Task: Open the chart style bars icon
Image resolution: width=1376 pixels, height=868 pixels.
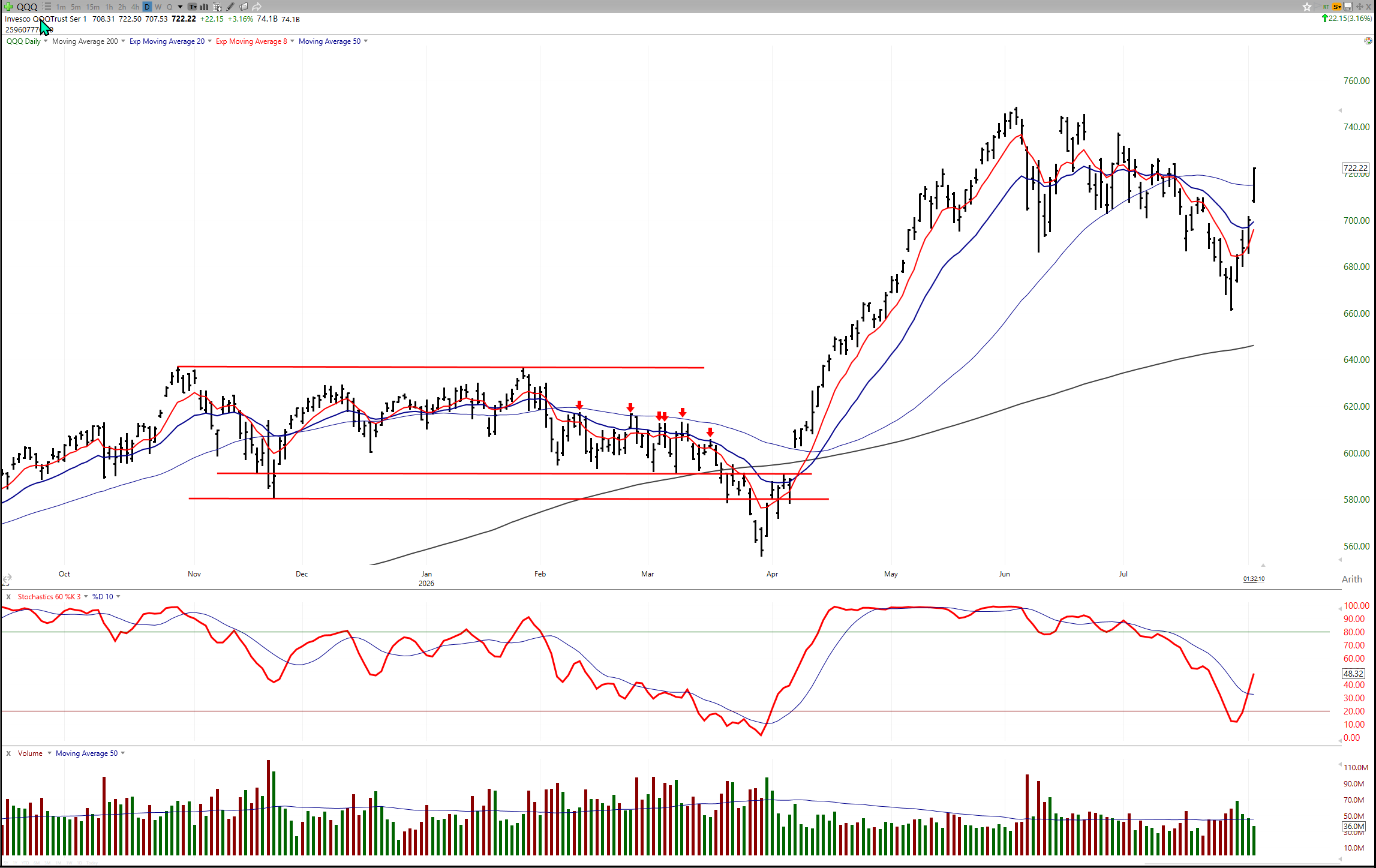Action: coord(204,7)
